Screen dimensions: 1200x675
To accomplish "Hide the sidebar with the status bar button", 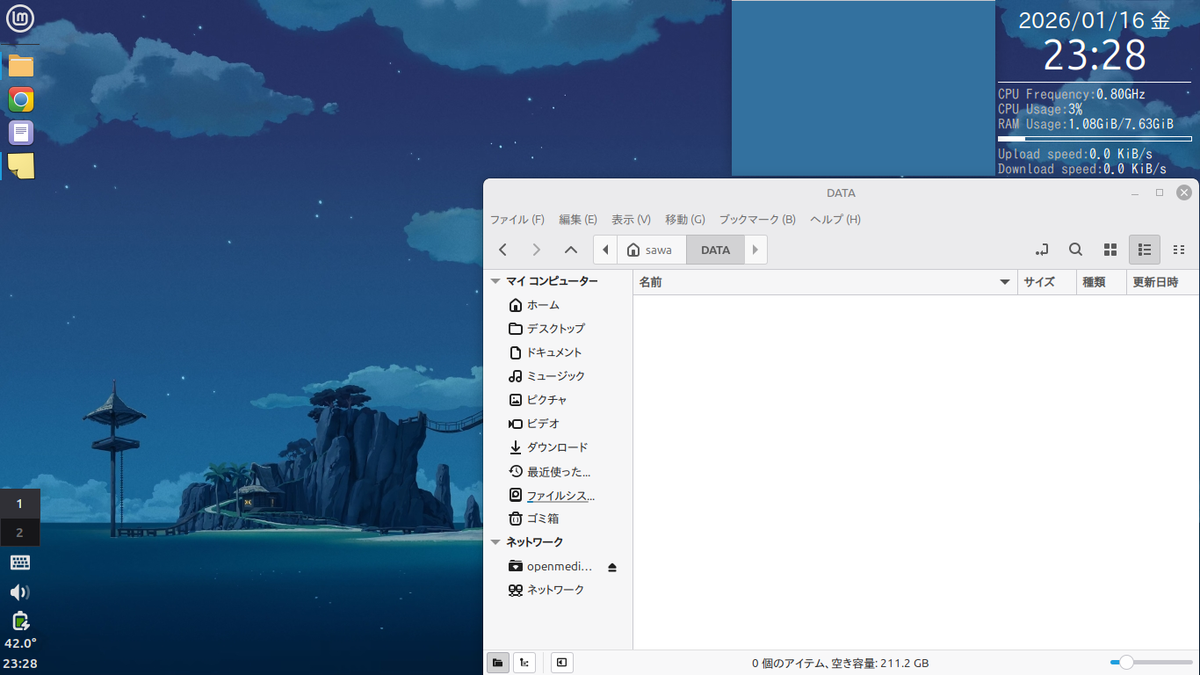I will (562, 662).
